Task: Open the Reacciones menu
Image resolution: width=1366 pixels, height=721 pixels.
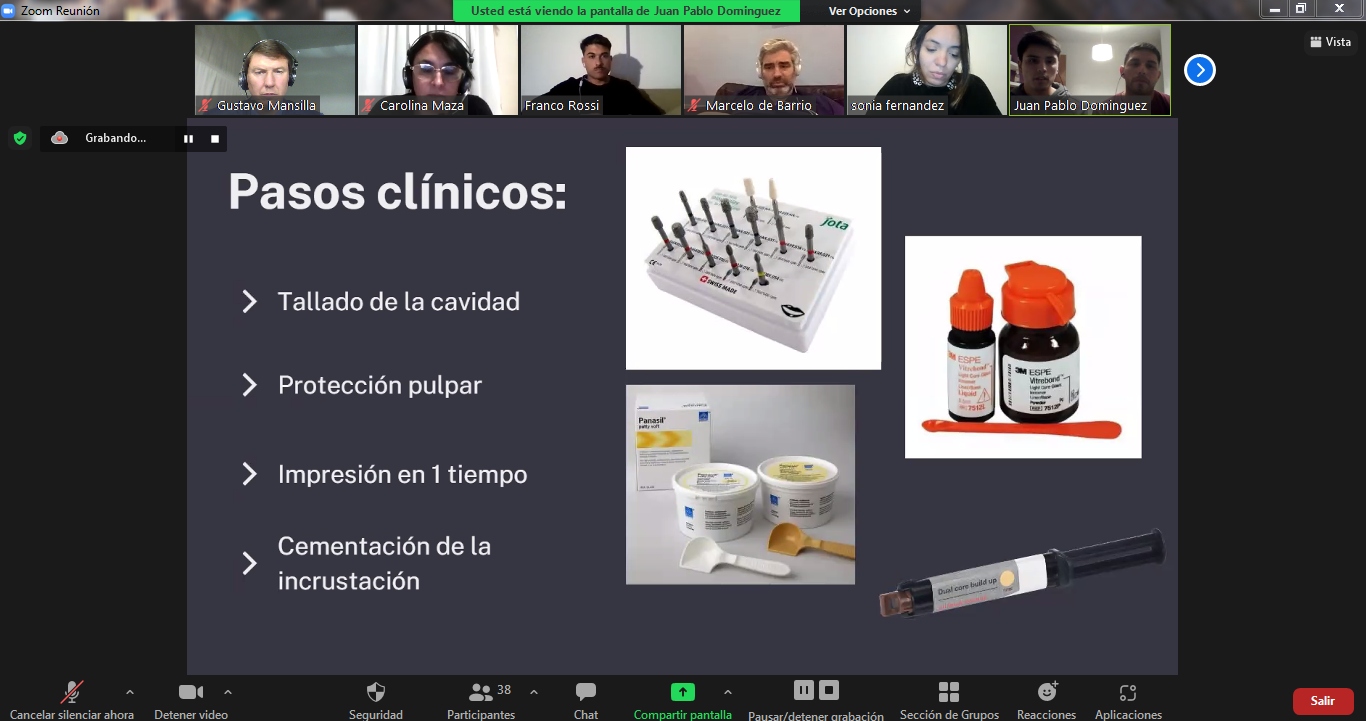Action: pos(1045,697)
